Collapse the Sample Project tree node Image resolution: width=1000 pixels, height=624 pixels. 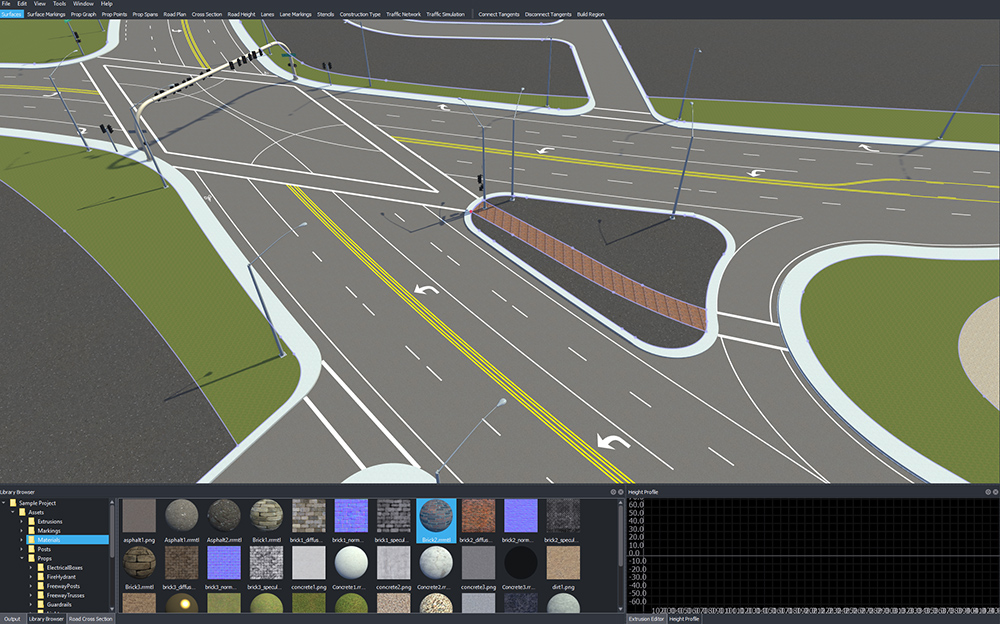5,503
